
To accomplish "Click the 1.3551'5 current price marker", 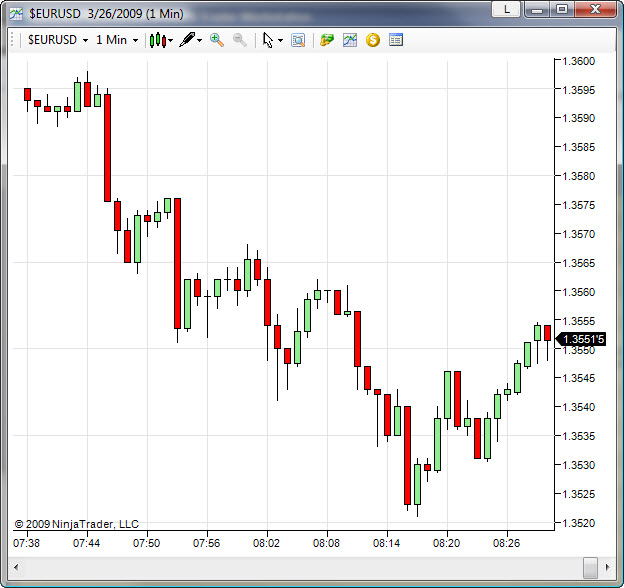I will pos(581,339).
